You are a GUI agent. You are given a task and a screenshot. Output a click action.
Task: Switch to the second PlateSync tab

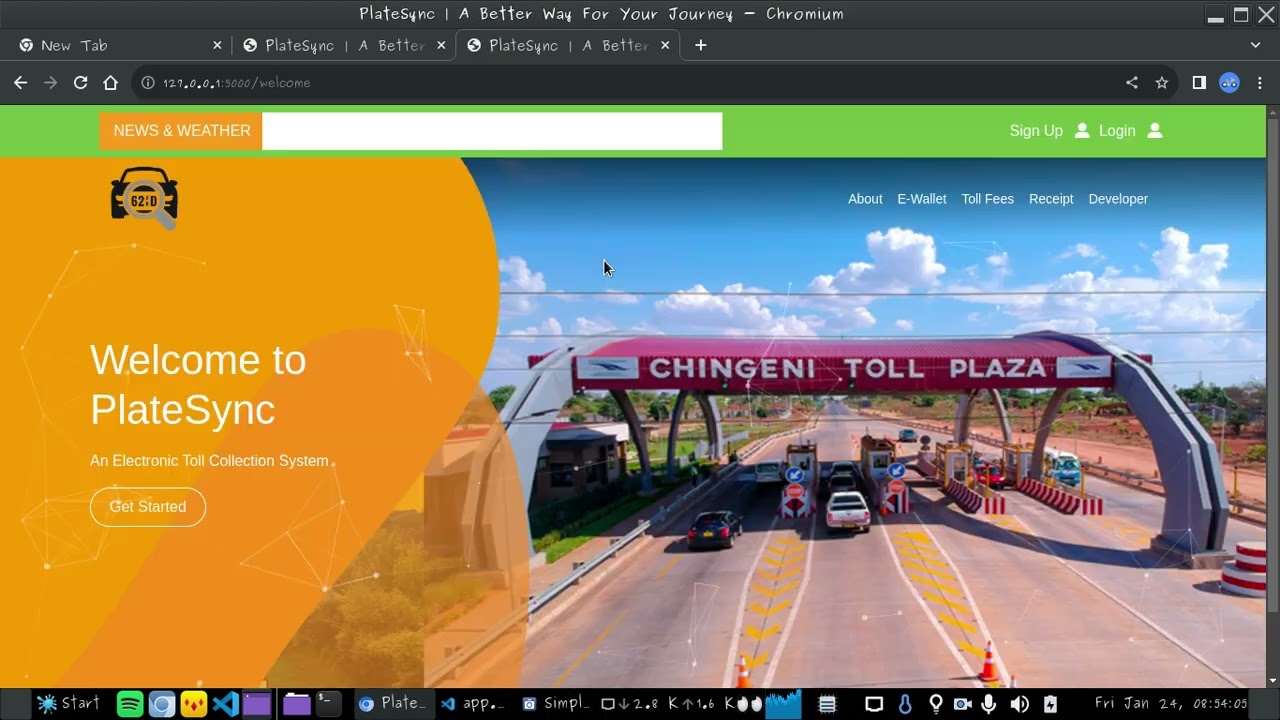coord(345,45)
